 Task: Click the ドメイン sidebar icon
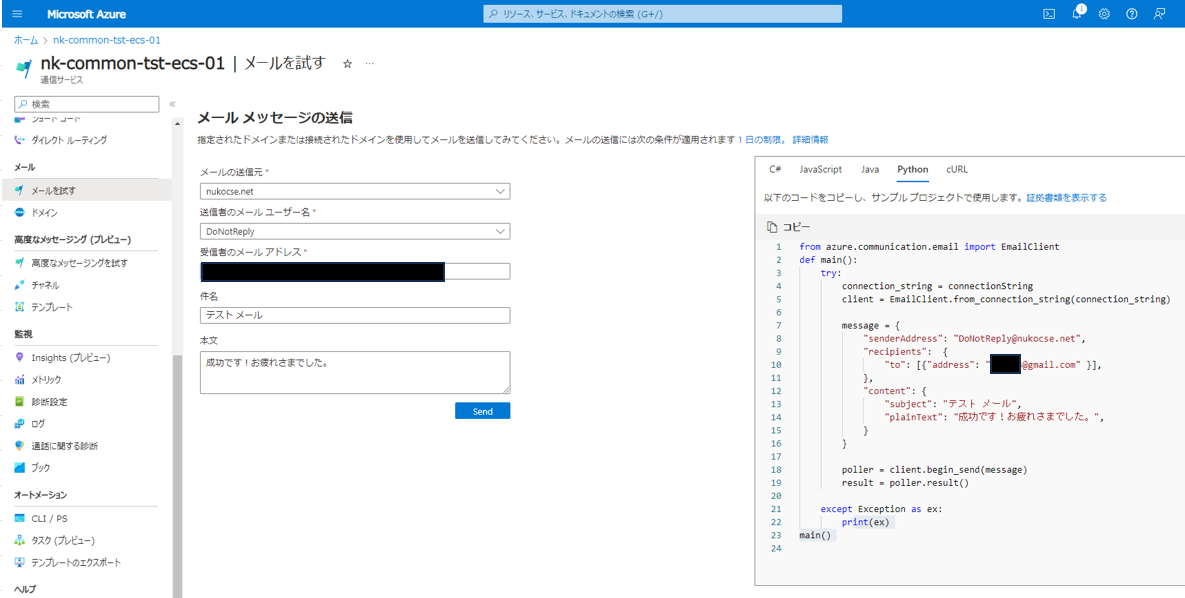[20, 212]
